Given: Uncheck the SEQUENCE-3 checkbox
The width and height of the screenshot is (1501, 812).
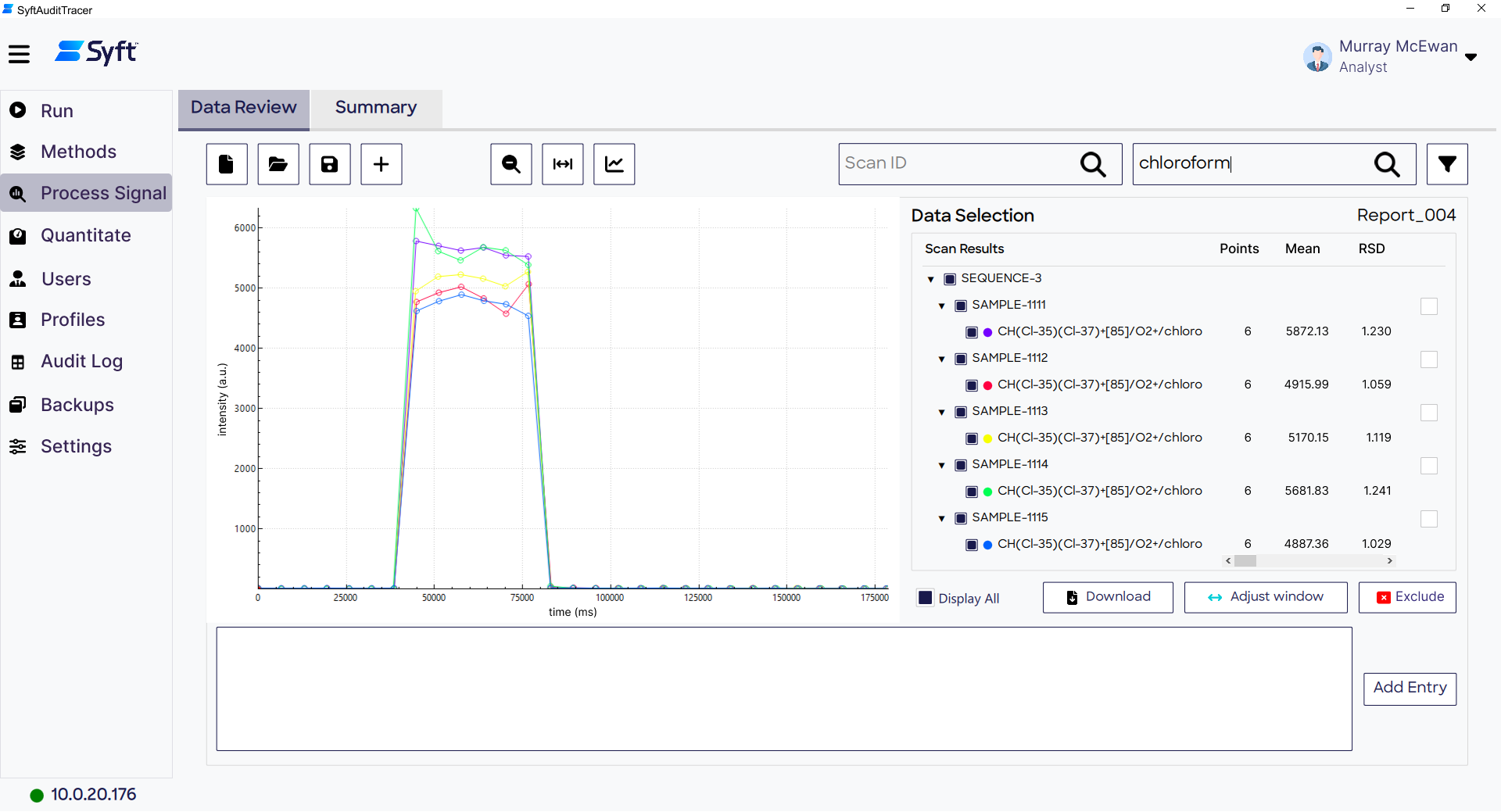Looking at the screenshot, I should tap(950, 279).
